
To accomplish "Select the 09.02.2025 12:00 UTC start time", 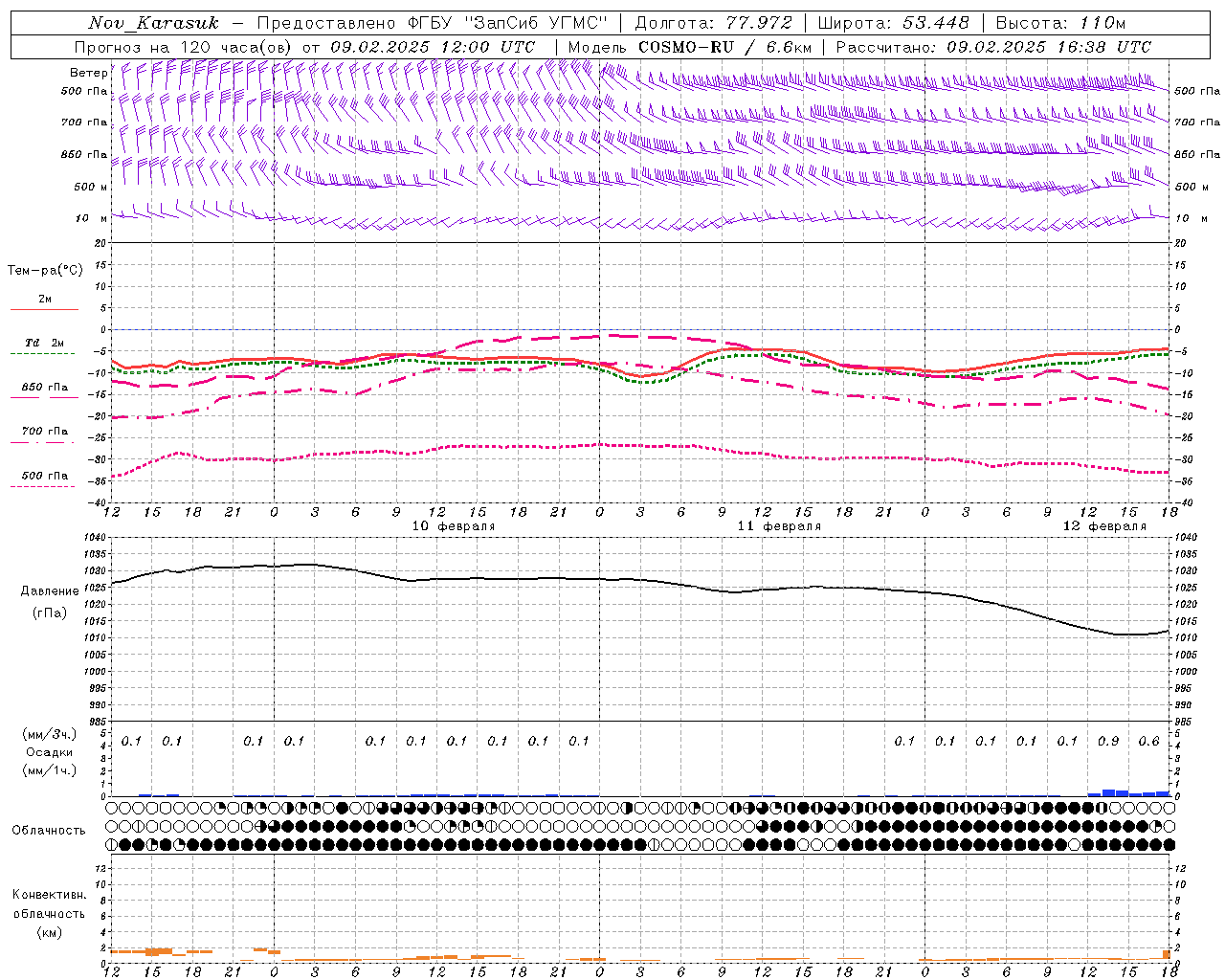I will point(433,47).
